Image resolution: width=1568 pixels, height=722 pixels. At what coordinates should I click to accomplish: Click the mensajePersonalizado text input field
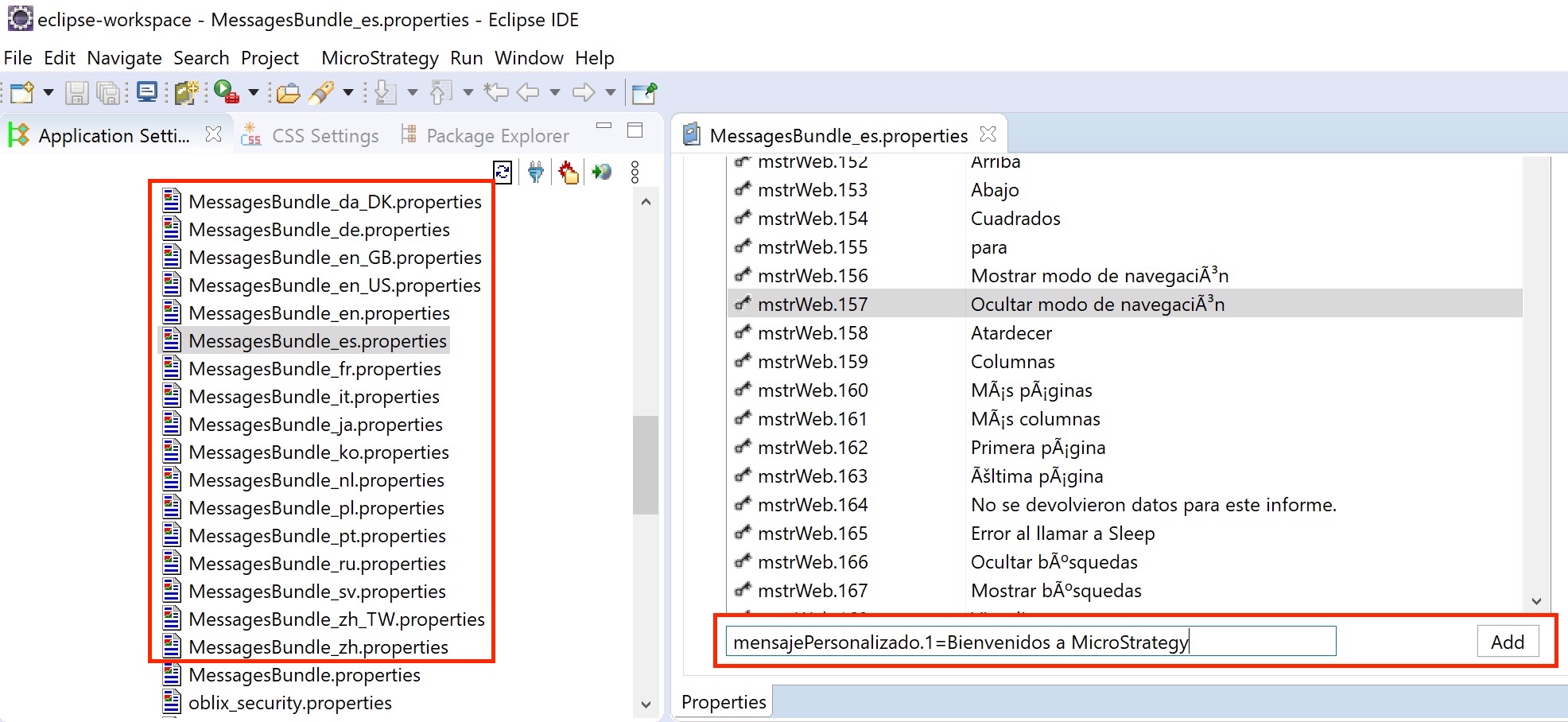(1030, 642)
